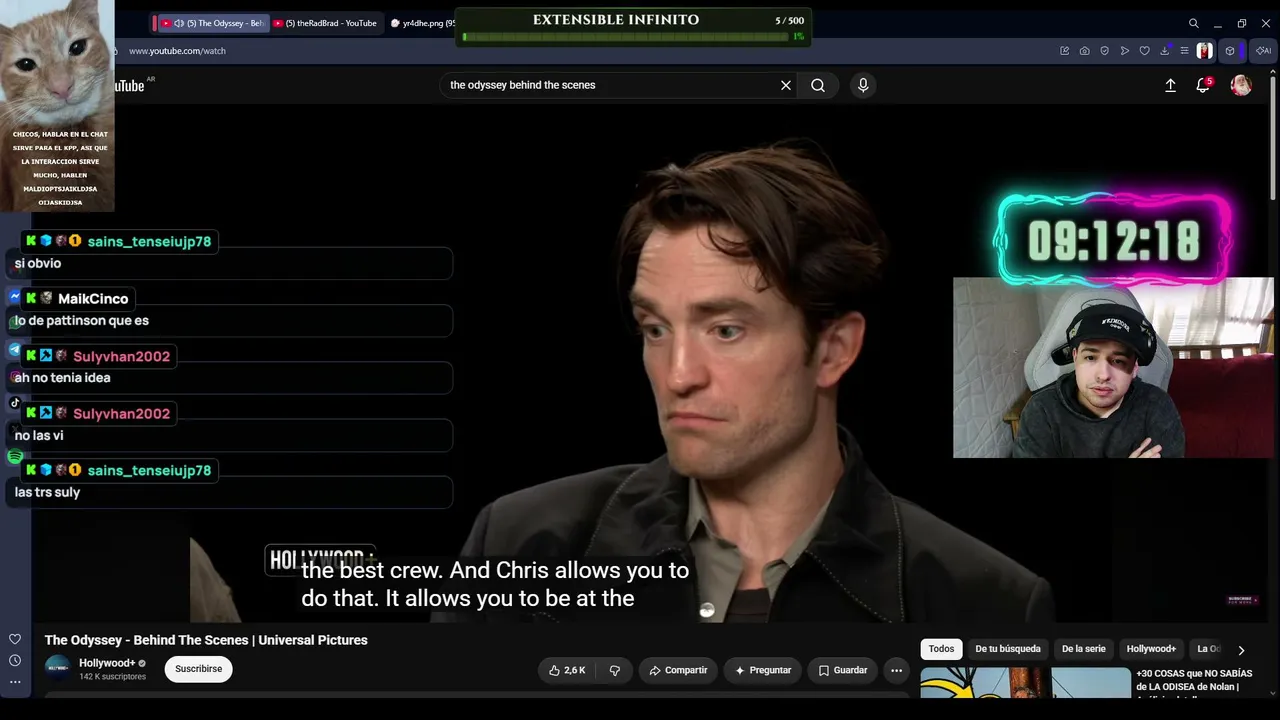Click the streamer webcam overlay
The image size is (1280, 720).
click(x=1113, y=368)
